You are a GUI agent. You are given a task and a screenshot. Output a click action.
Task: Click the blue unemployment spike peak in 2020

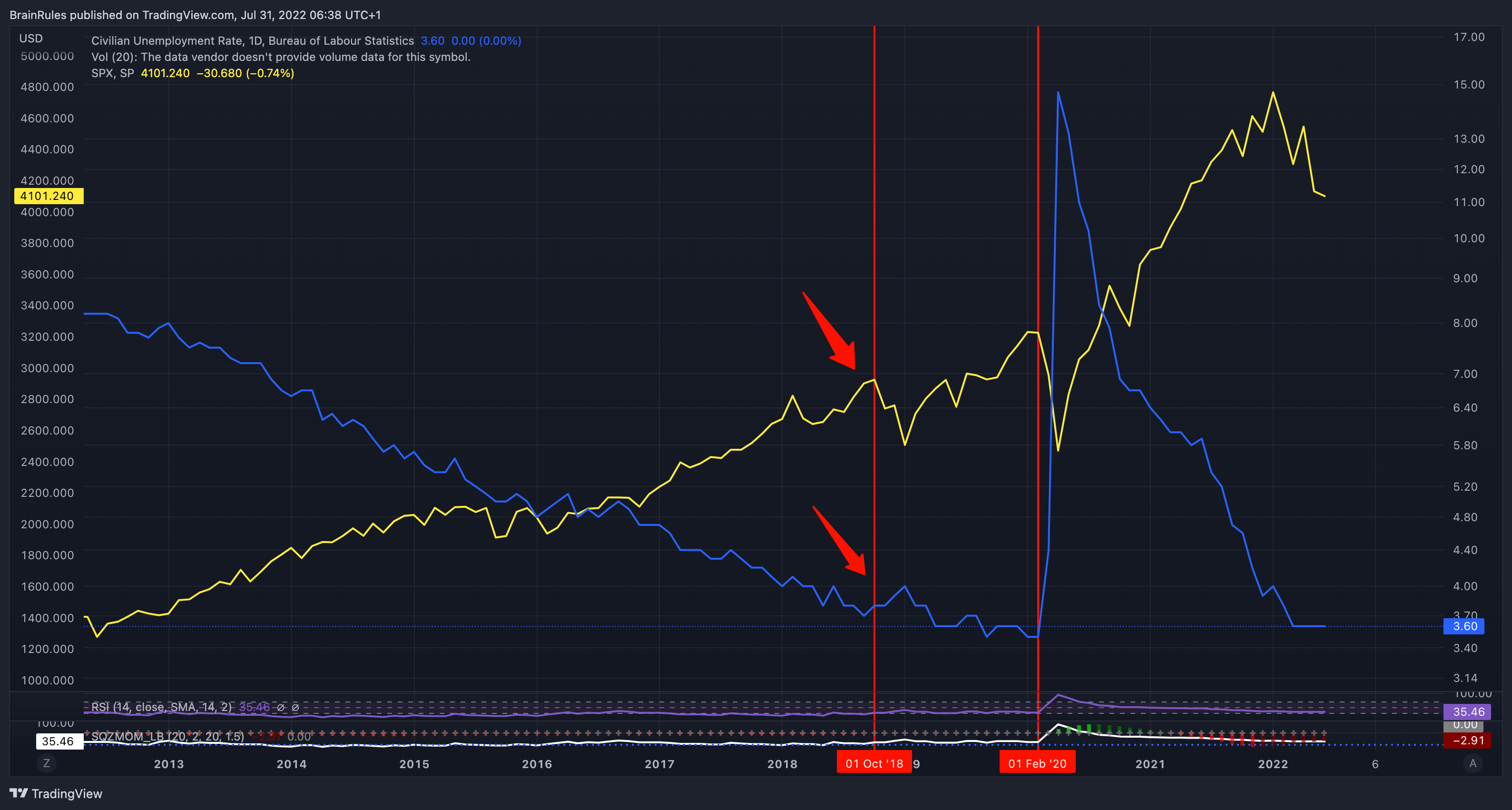(1058, 93)
